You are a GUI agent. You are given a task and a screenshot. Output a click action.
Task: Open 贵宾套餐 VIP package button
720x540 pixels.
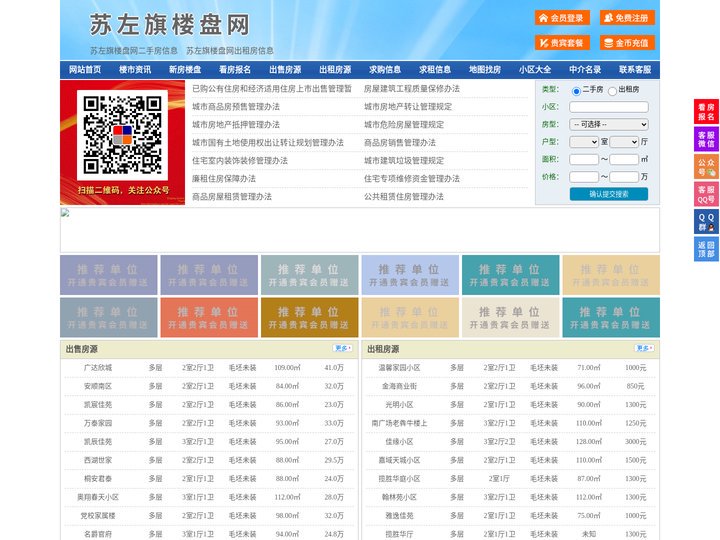point(562,43)
